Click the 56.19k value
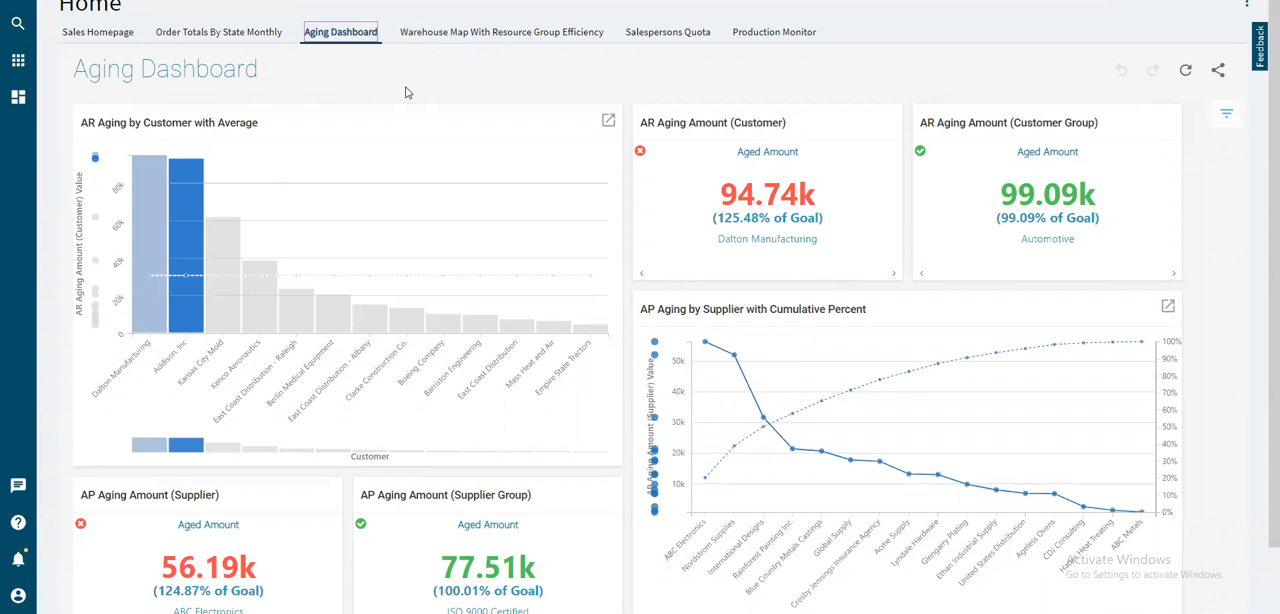 pos(208,567)
